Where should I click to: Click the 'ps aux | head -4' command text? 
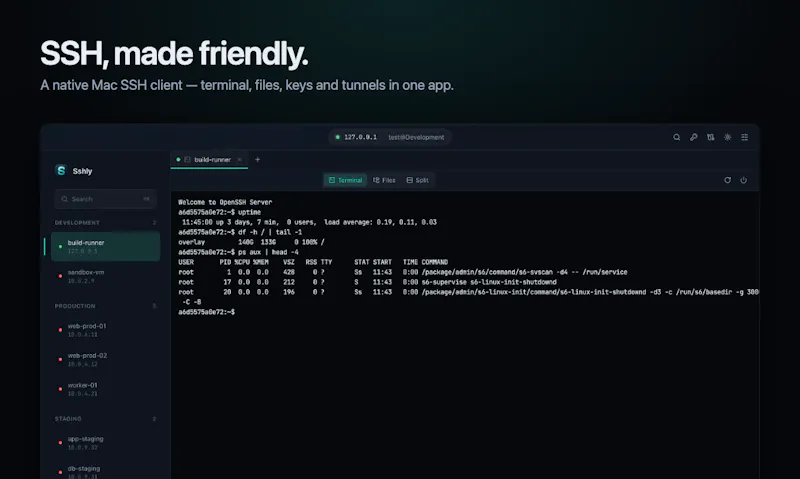point(268,252)
